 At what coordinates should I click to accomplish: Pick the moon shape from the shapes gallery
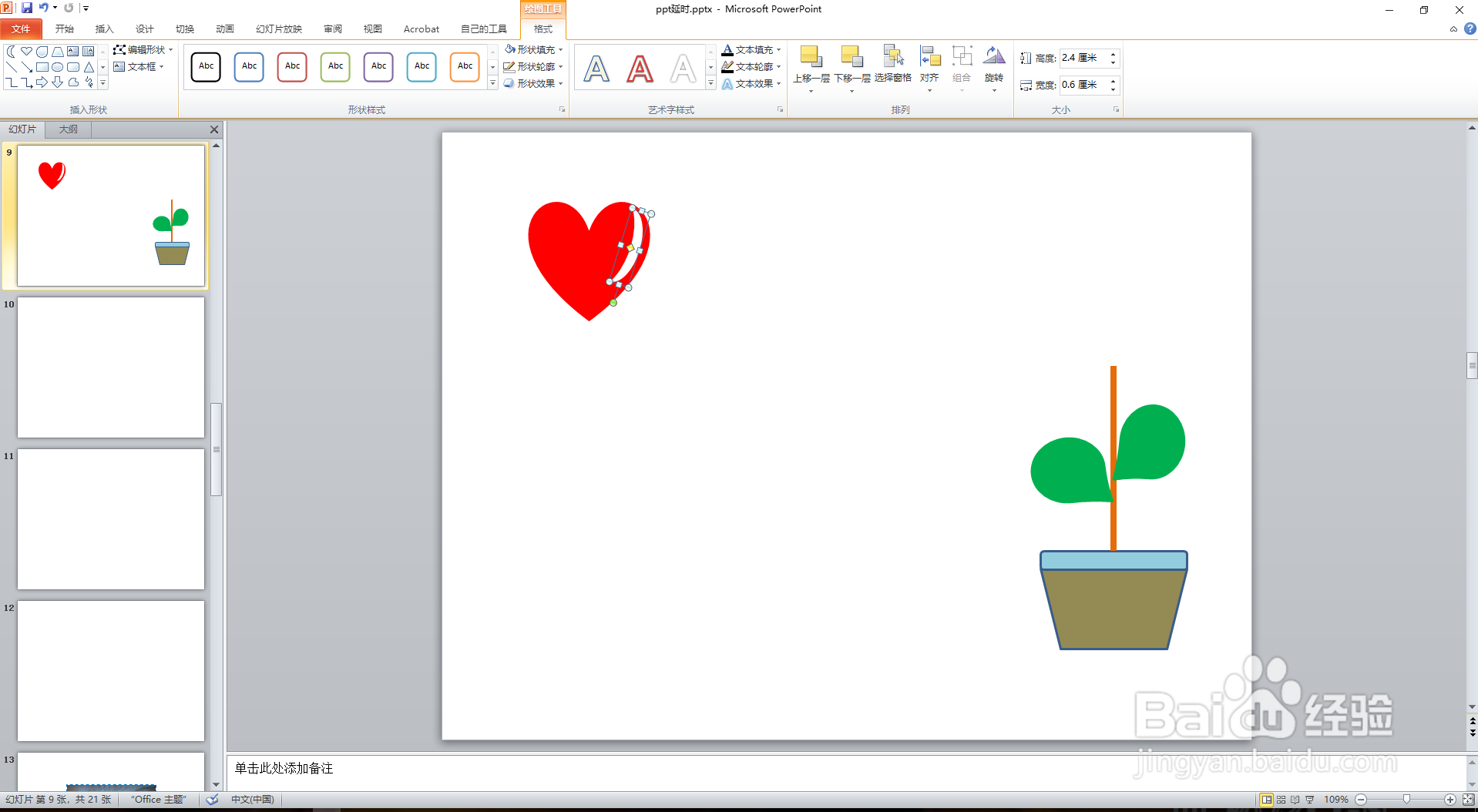click(12, 52)
